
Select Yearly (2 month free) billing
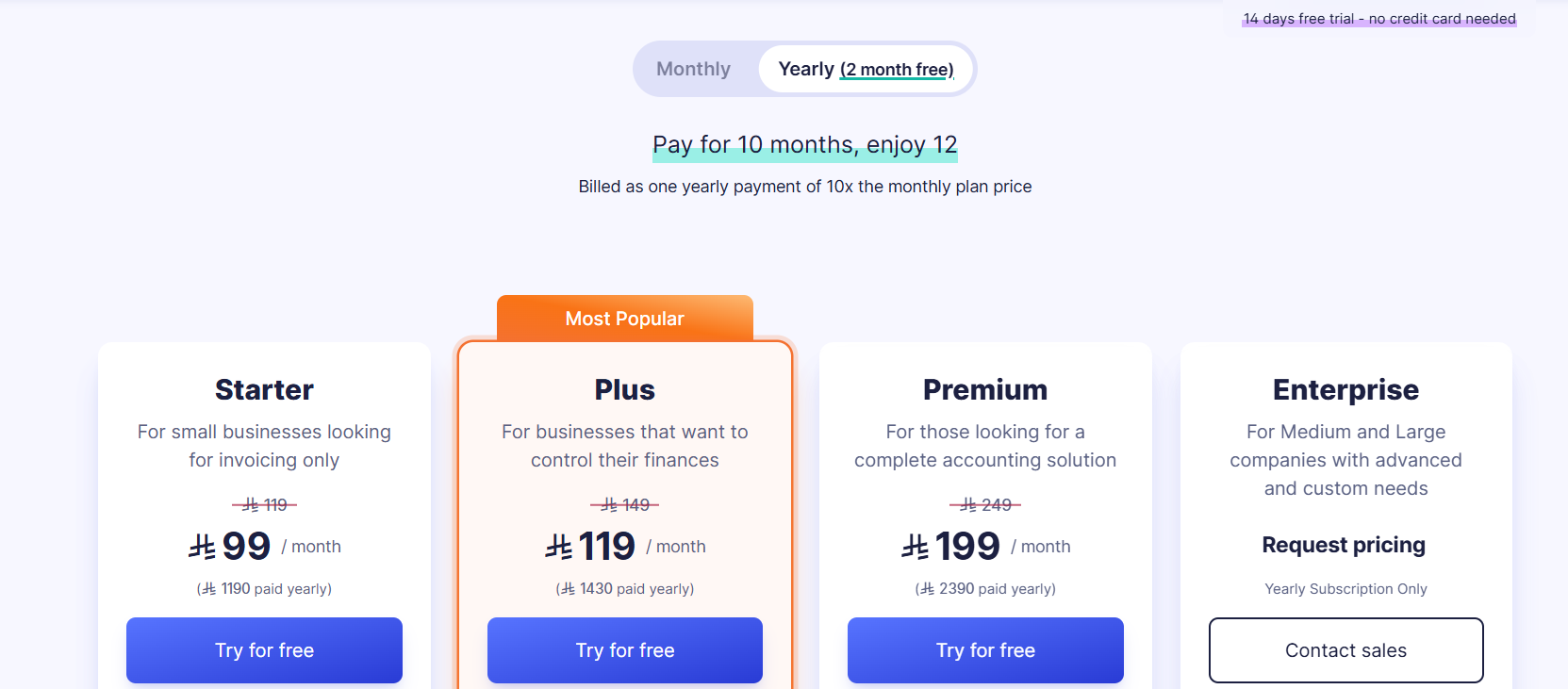click(866, 69)
